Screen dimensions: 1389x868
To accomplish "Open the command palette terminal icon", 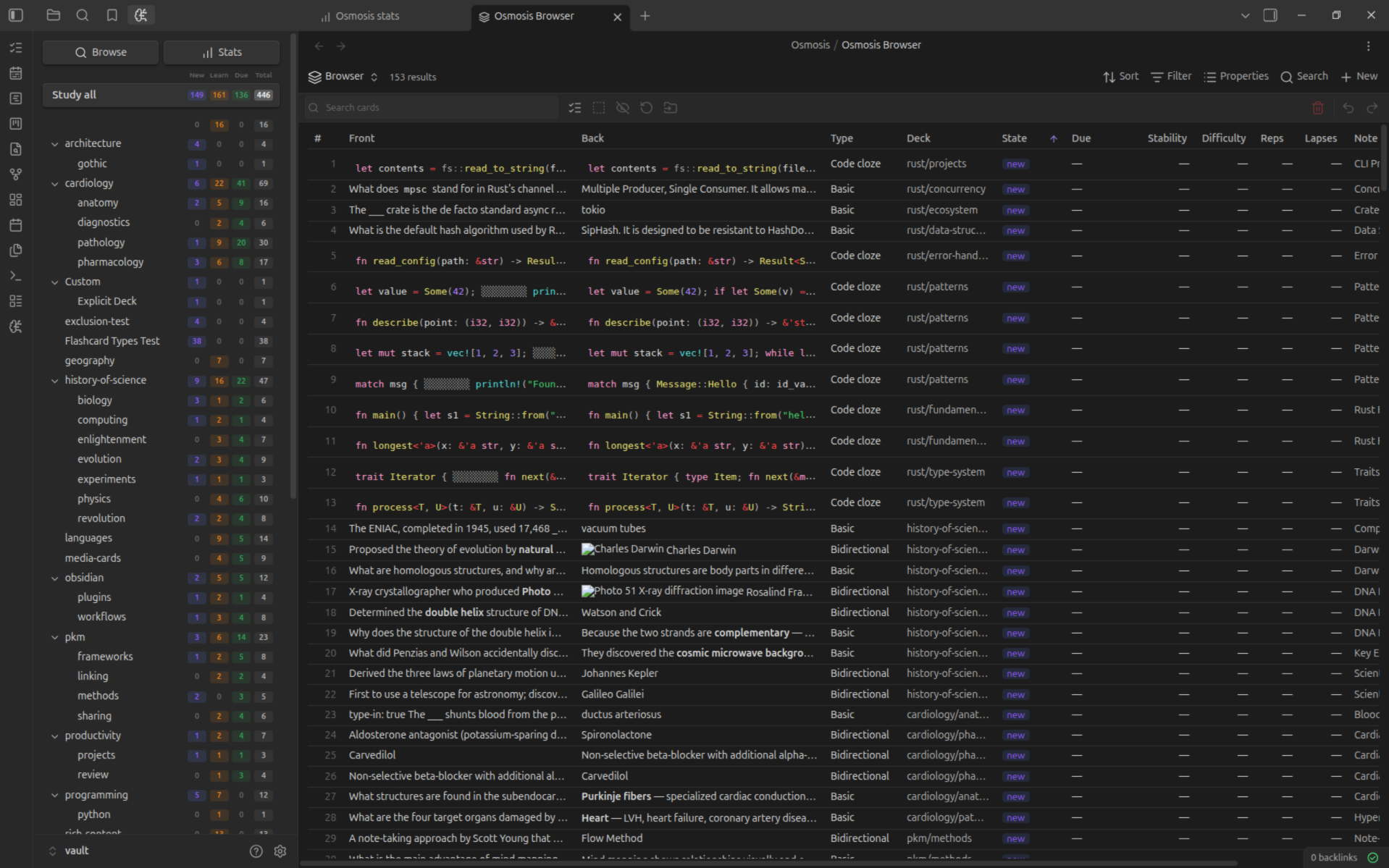I will point(16,276).
